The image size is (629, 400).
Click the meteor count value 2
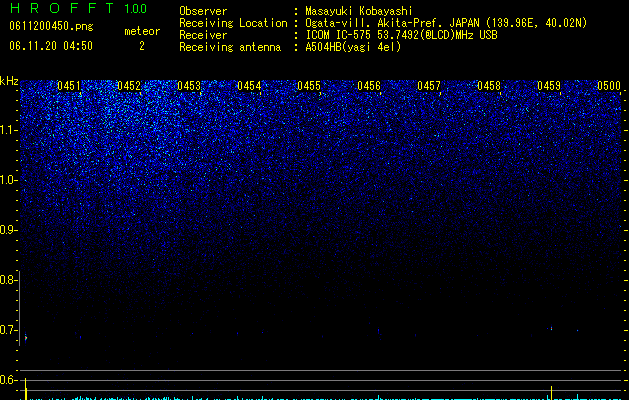142,46
